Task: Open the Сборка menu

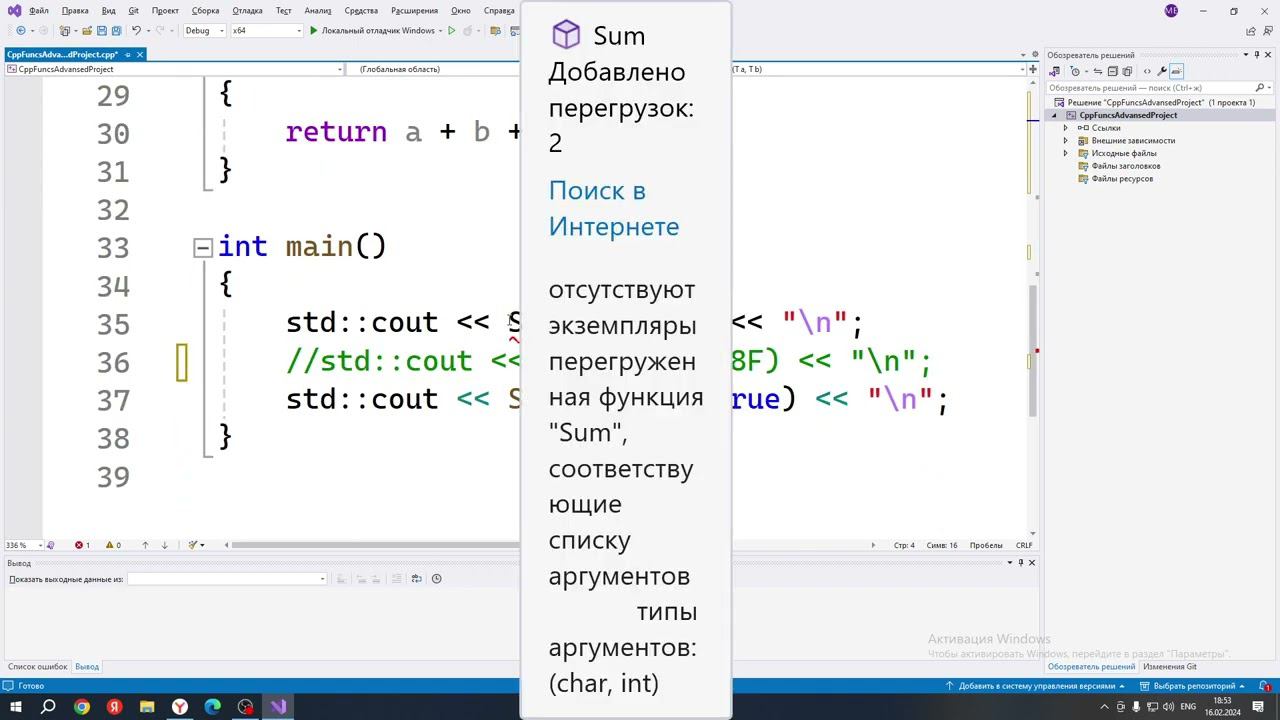Action: pos(205,11)
